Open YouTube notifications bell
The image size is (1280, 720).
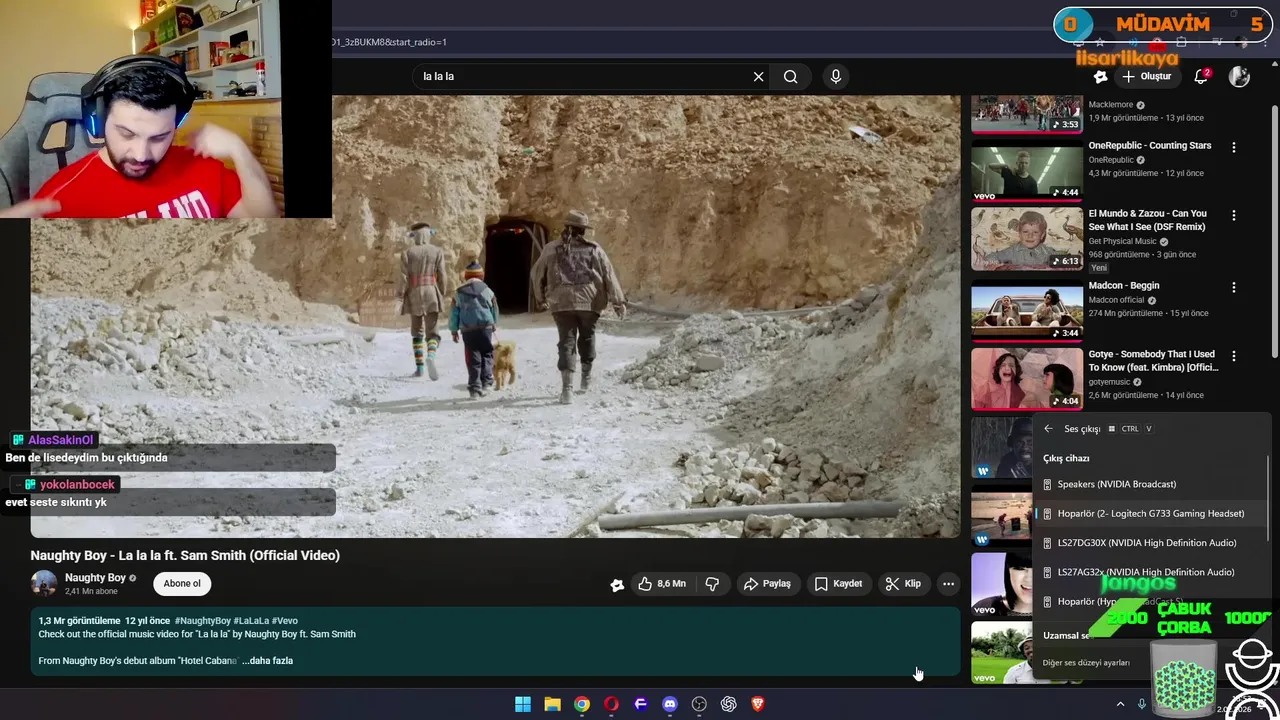[x=1202, y=76]
